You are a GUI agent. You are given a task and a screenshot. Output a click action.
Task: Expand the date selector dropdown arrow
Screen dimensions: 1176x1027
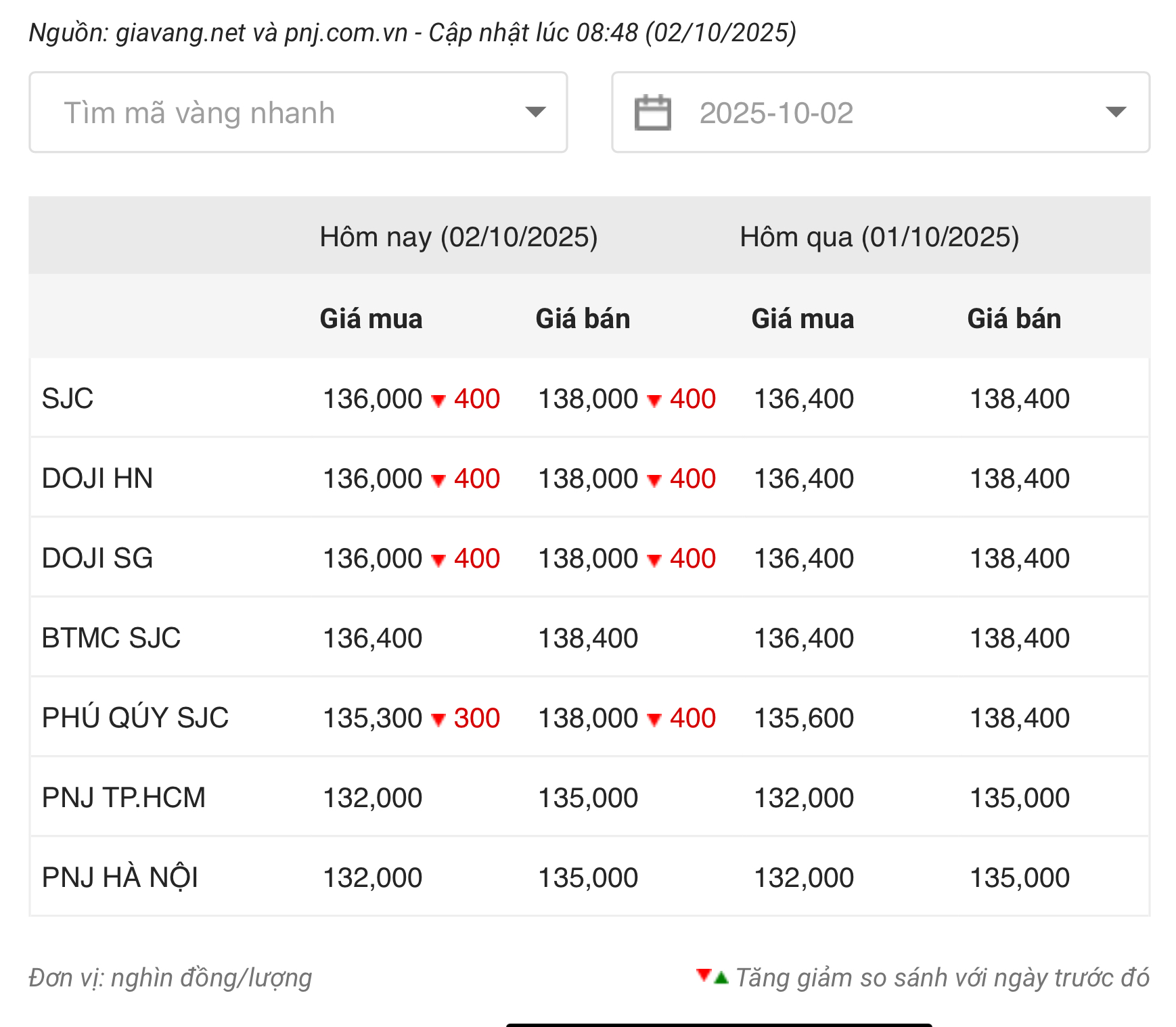click(x=1115, y=112)
